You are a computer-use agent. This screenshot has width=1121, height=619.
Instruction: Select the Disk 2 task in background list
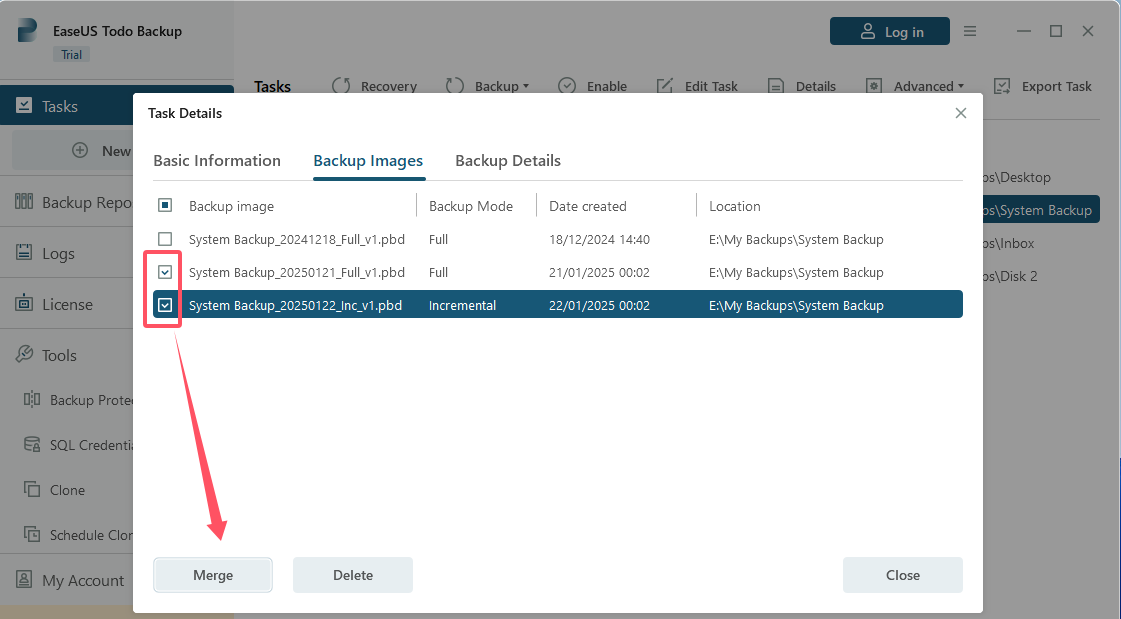[1009, 276]
